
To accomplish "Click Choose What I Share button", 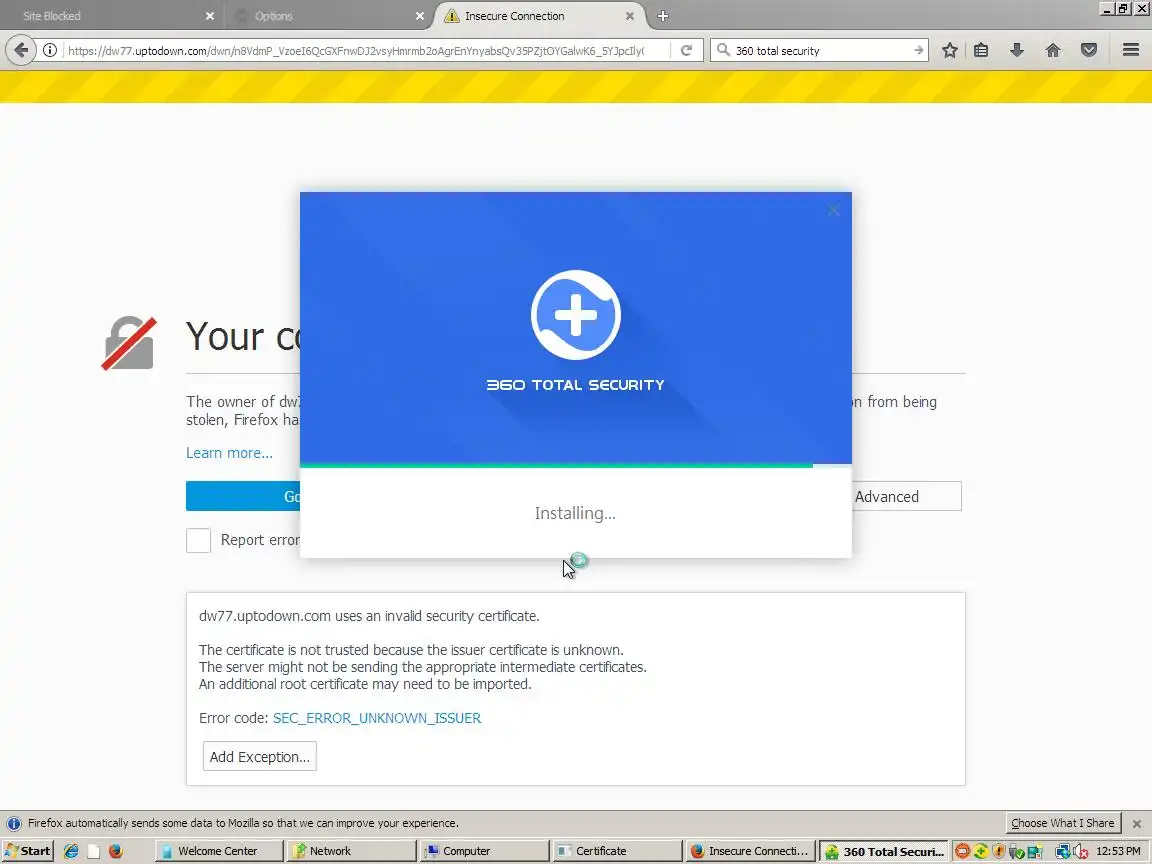I will coord(1062,823).
